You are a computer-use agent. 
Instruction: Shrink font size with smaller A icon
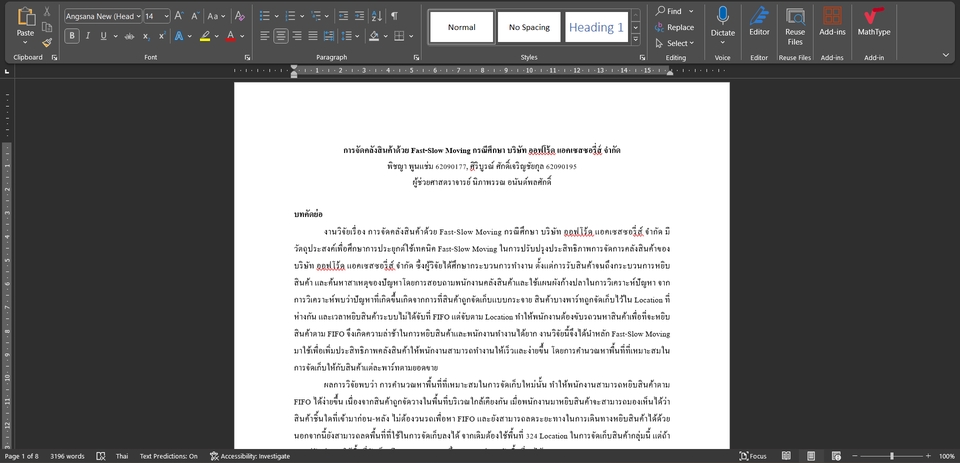[195, 17]
